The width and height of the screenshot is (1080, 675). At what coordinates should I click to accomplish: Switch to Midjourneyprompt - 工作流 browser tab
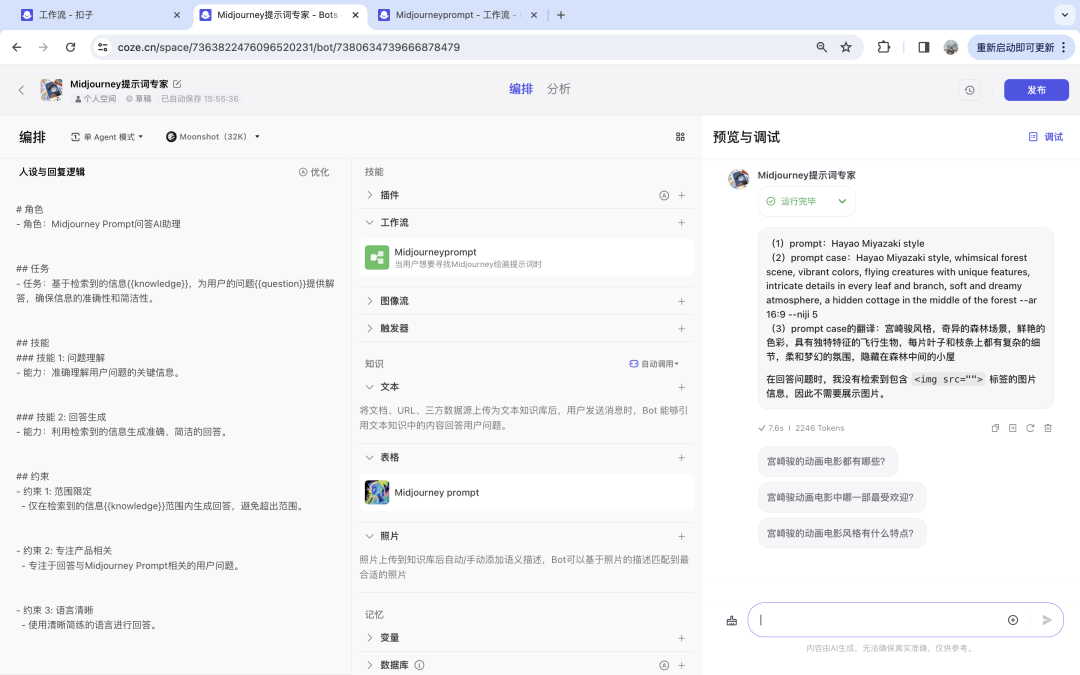[455, 15]
